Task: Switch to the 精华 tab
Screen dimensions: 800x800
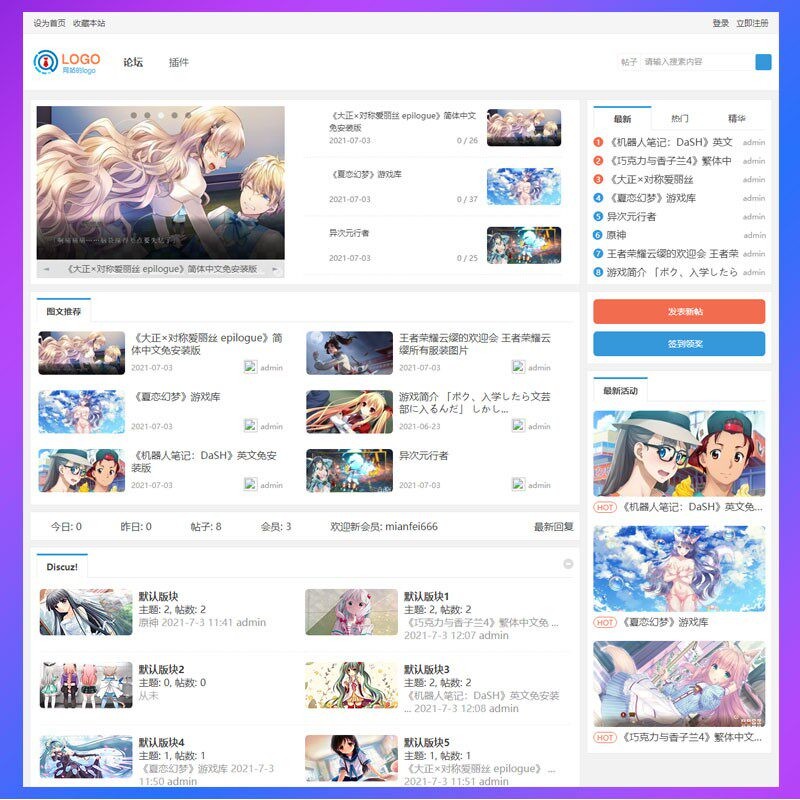Action: [736, 118]
